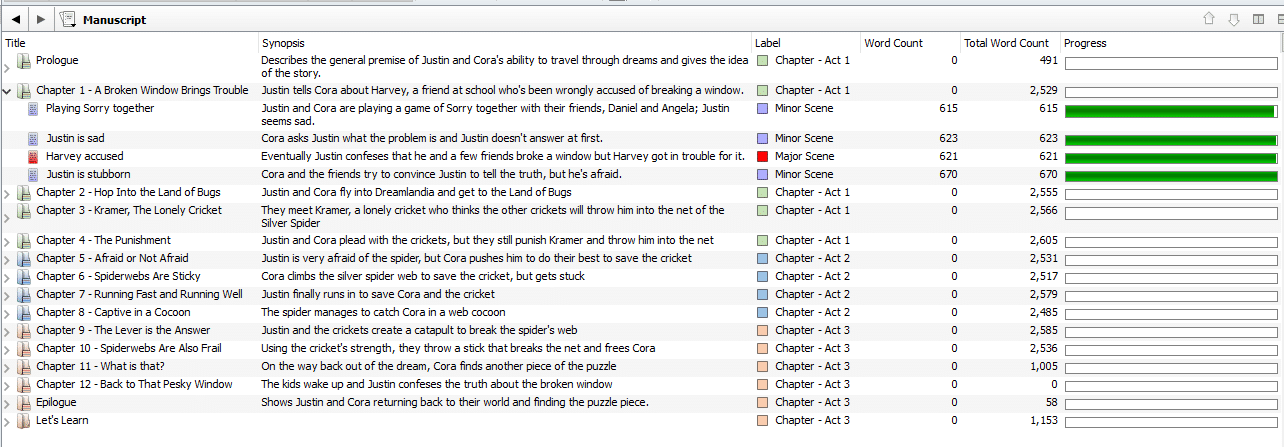The image size is (1284, 447).
Task: Sort by the Progress column header
Action: coord(1171,43)
